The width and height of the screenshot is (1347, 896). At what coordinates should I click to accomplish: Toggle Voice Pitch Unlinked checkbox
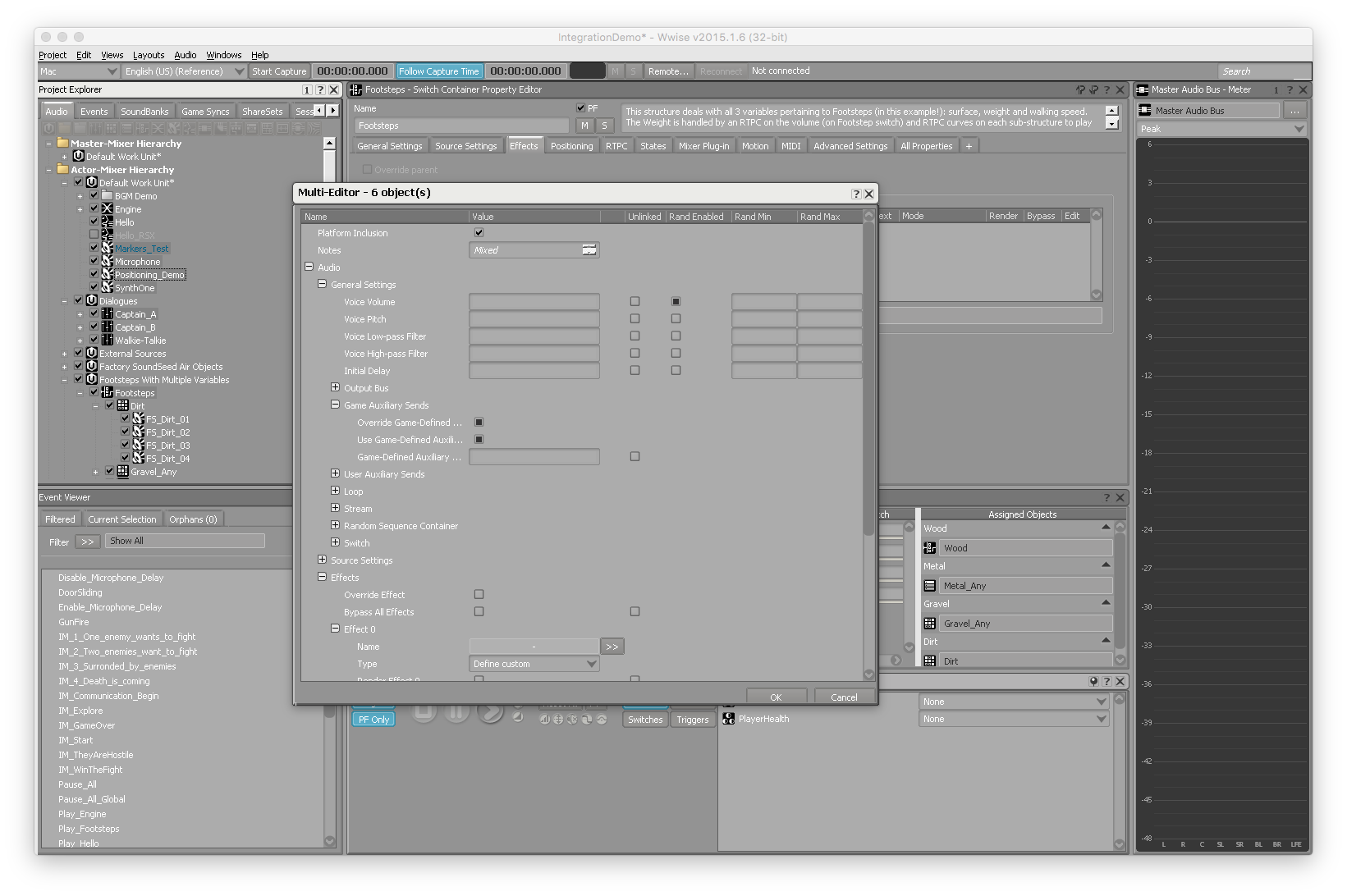(635, 318)
